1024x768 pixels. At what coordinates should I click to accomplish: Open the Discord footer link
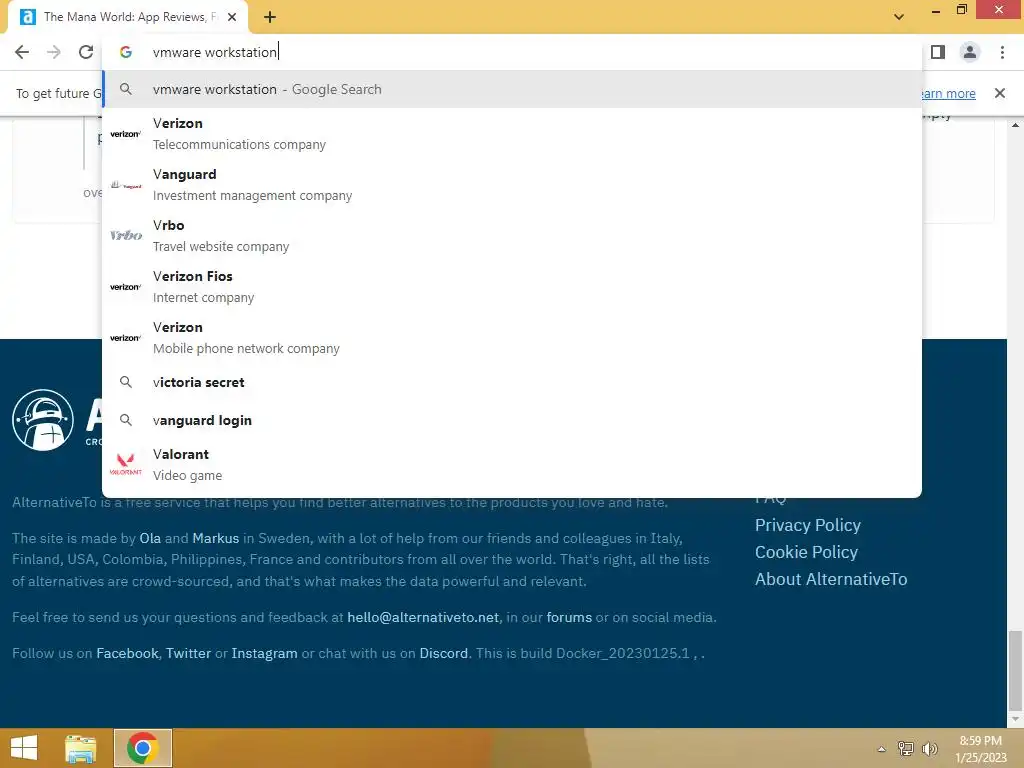(x=443, y=653)
